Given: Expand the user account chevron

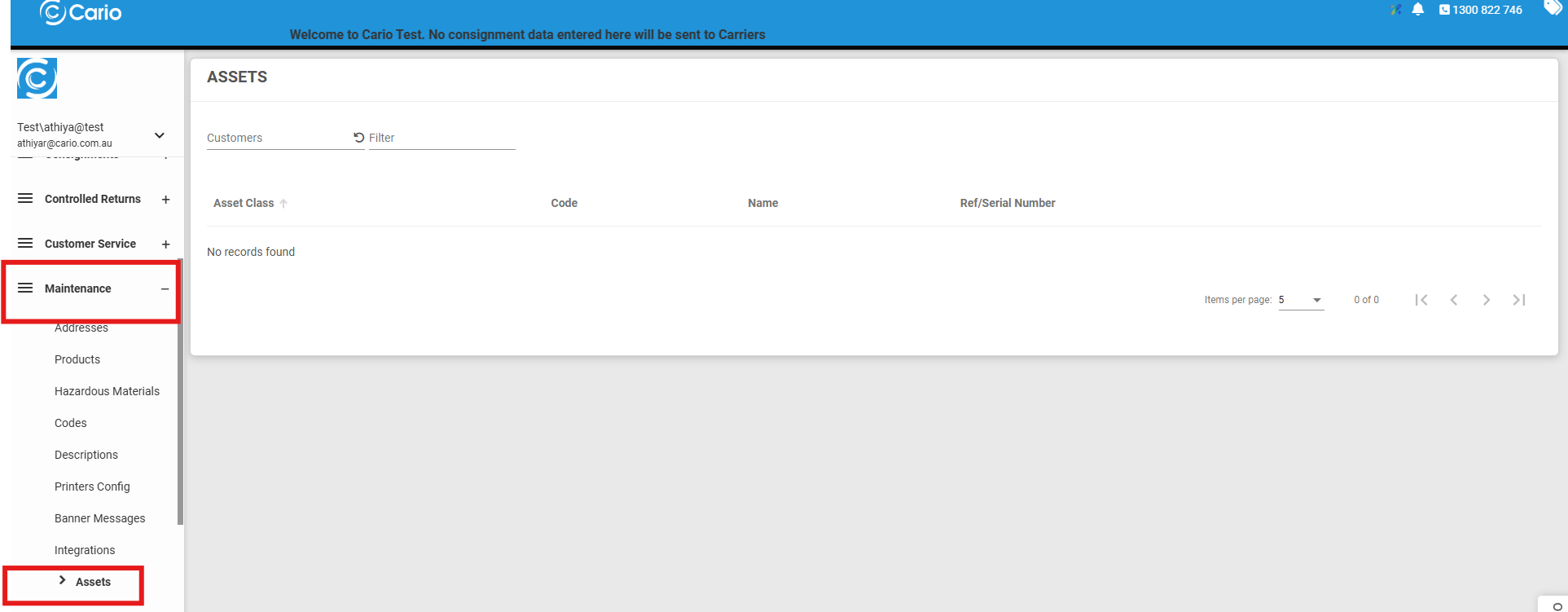Looking at the screenshot, I should (160, 135).
